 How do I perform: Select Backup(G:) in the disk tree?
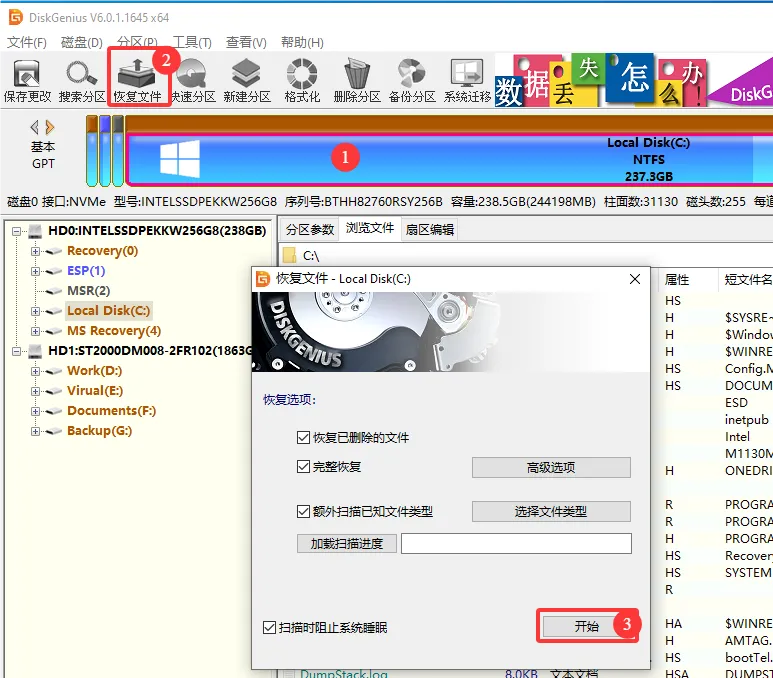pos(100,430)
